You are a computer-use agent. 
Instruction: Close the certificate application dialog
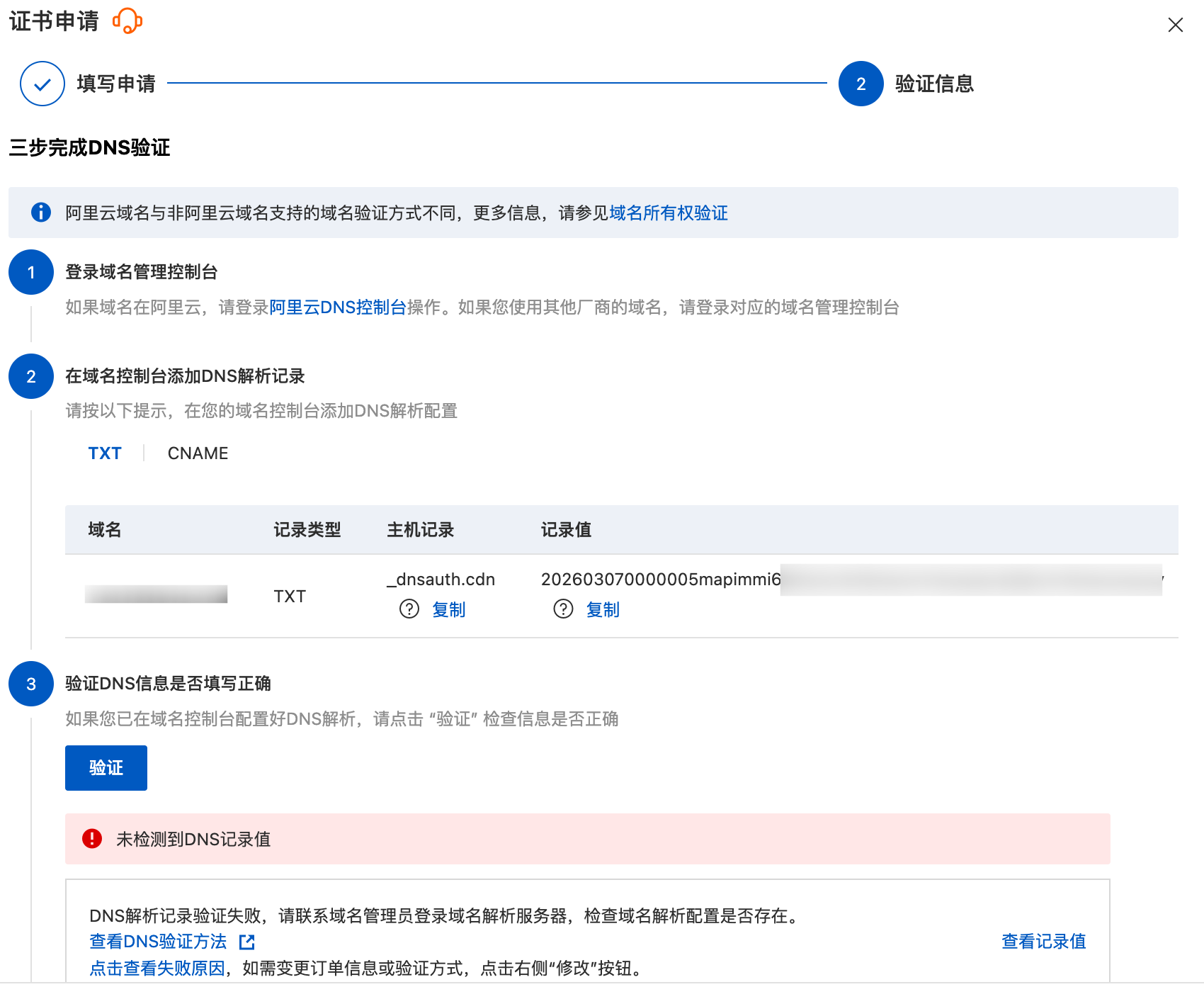point(1175,26)
